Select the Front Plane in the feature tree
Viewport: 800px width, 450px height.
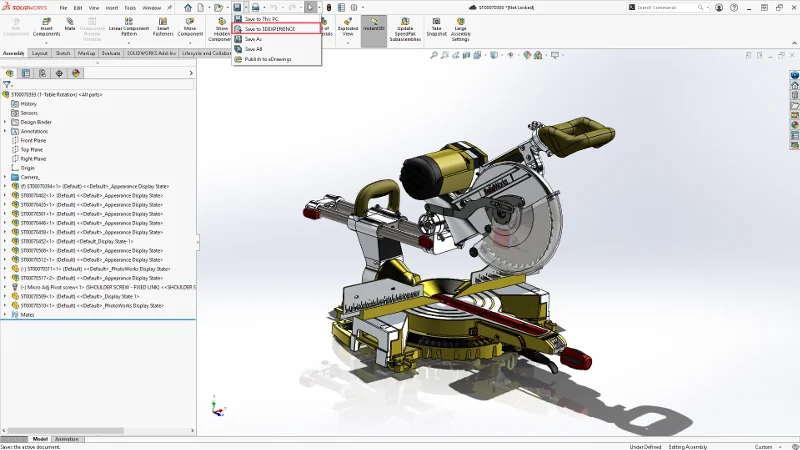click(33, 140)
